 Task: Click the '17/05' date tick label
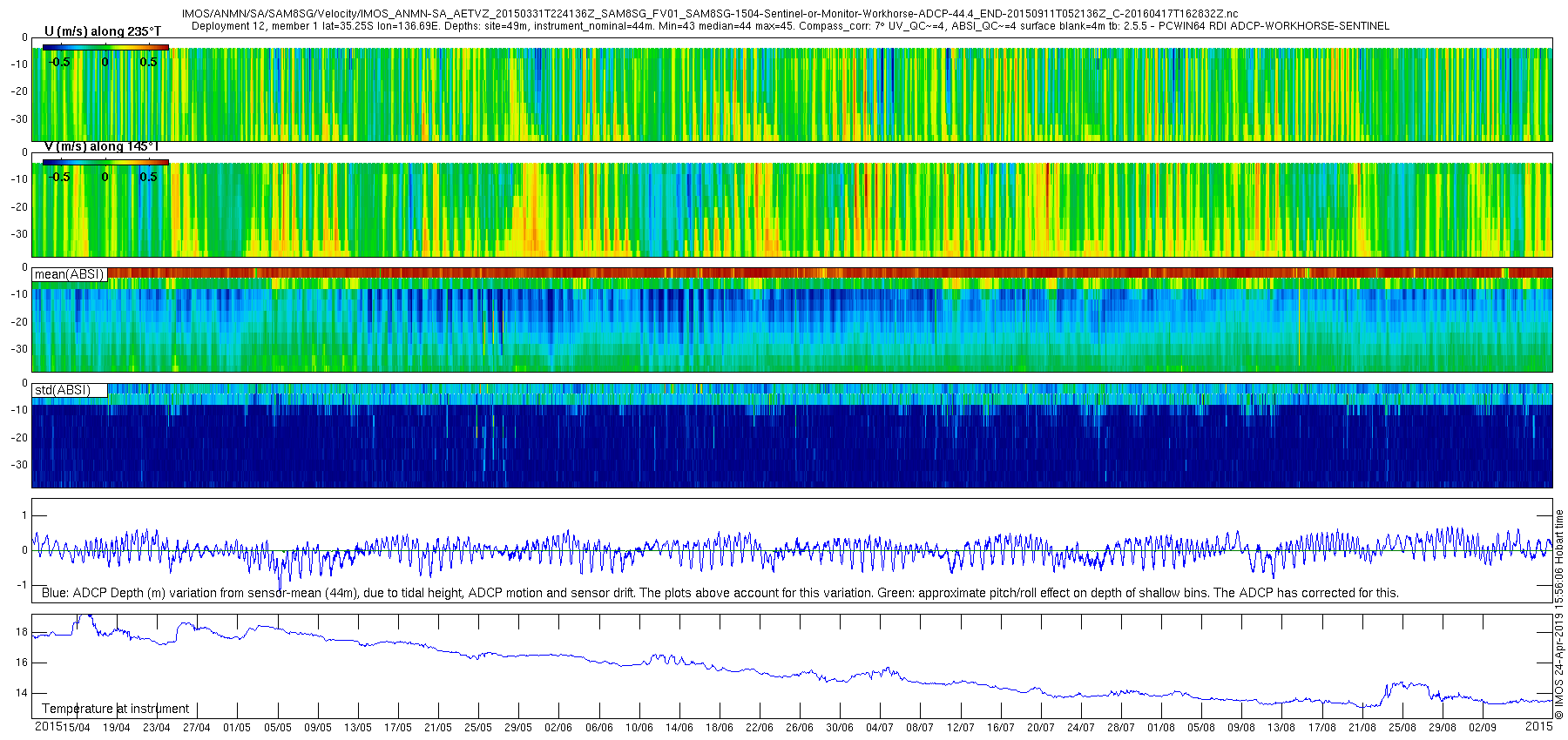398,728
